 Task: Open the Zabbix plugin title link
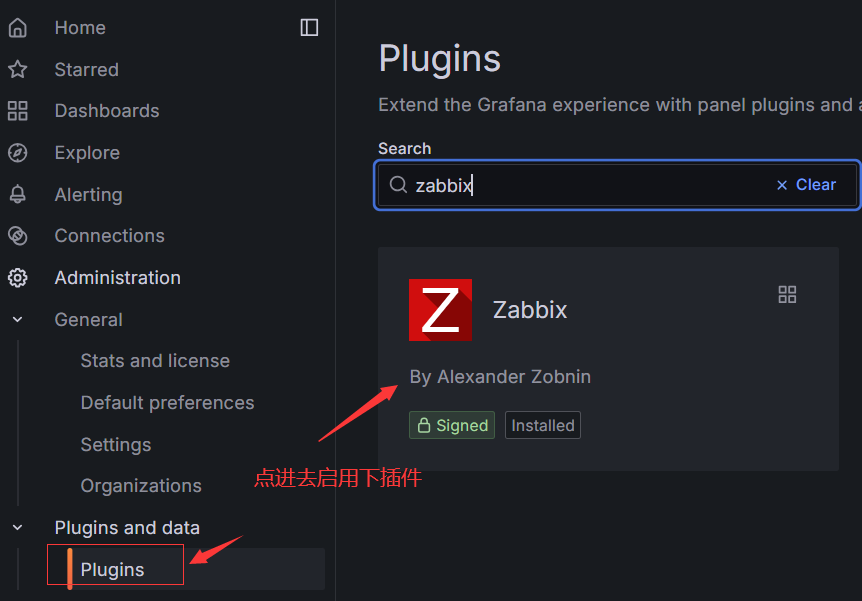[530, 310]
